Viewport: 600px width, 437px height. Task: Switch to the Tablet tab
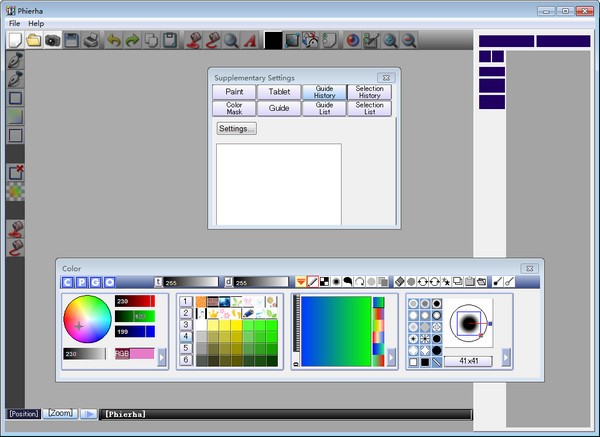click(279, 92)
